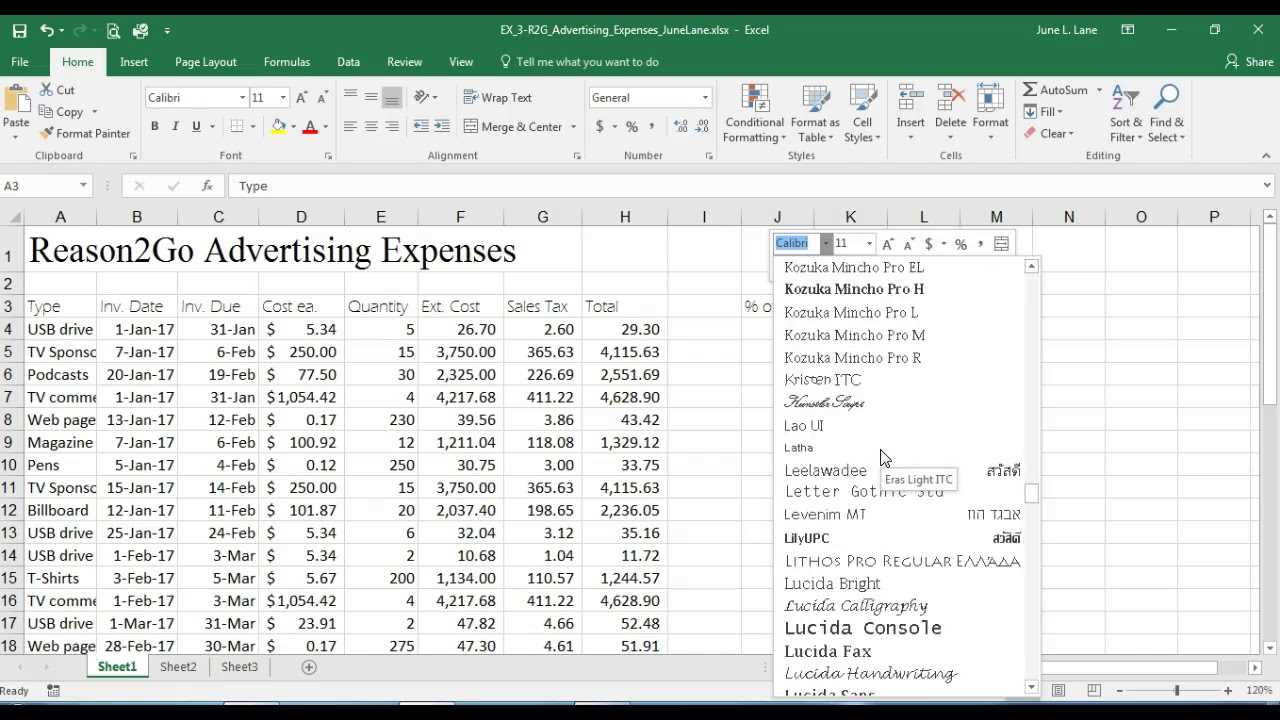1280x720 pixels.
Task: Apply center horizontal alignment
Action: click(x=371, y=127)
